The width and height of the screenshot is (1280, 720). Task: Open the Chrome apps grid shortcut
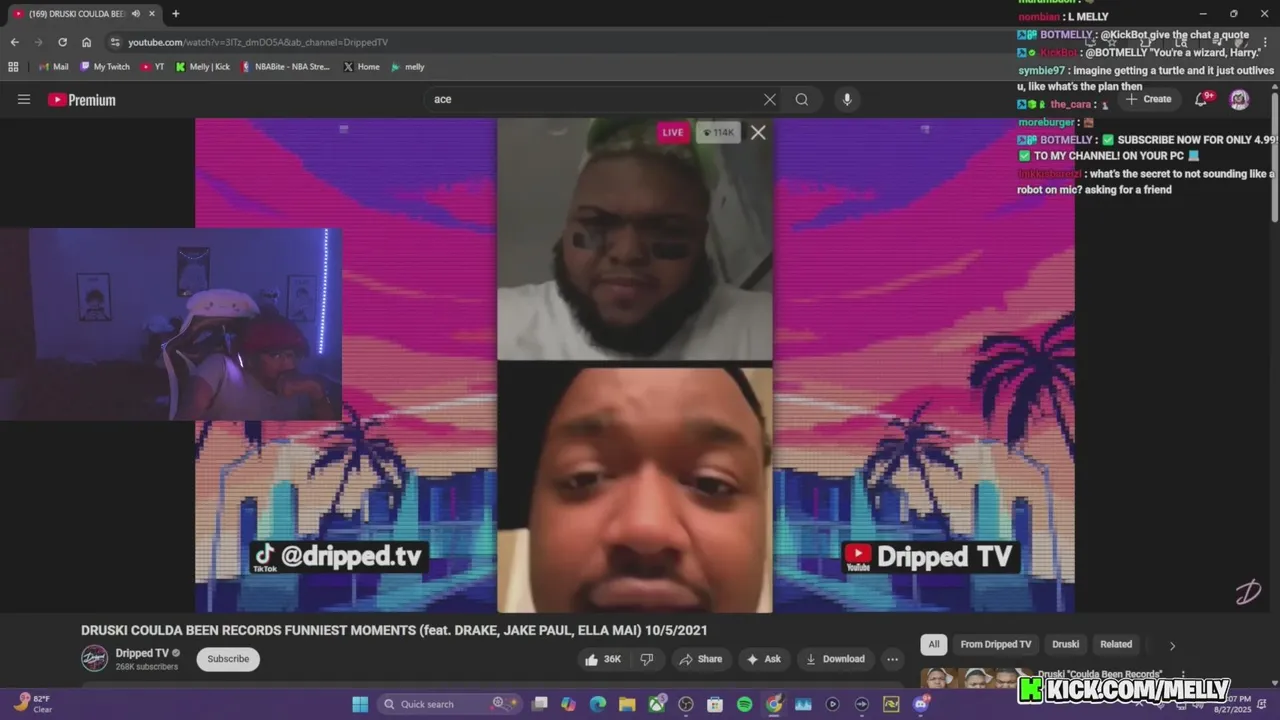coord(13,67)
